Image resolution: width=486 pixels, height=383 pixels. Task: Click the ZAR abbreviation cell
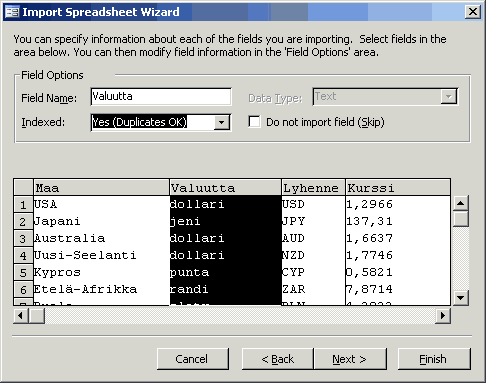pyautogui.click(x=313, y=289)
